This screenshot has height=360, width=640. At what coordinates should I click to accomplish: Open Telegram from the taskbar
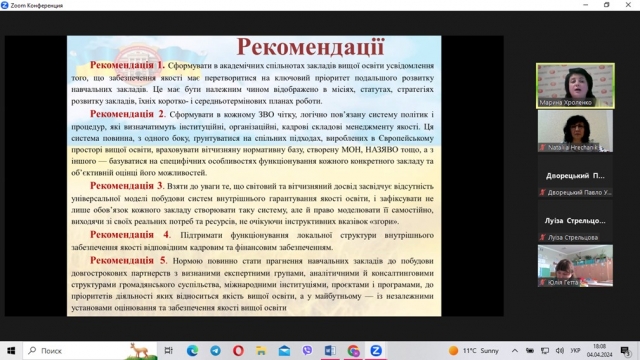tap(216, 351)
